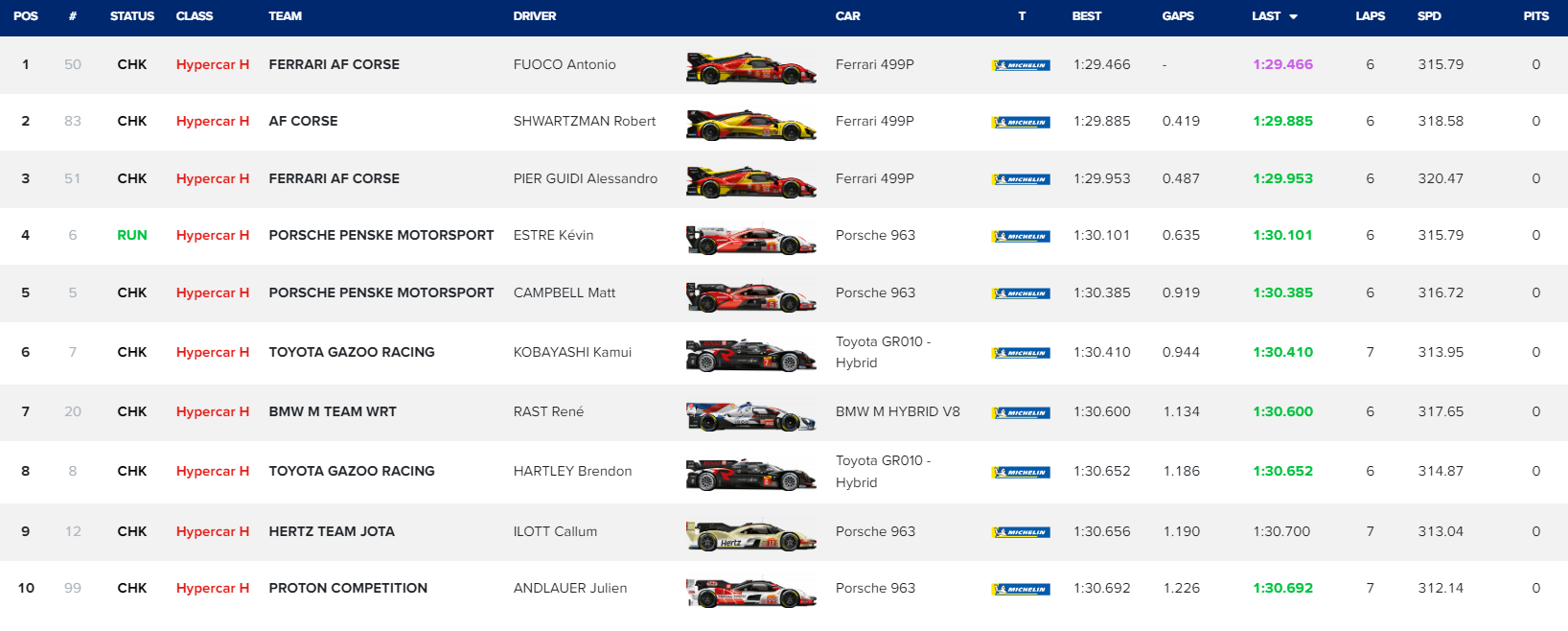
Task: Click the Michelin tyre icon in Kobayashi row
Action: [x=1021, y=353]
